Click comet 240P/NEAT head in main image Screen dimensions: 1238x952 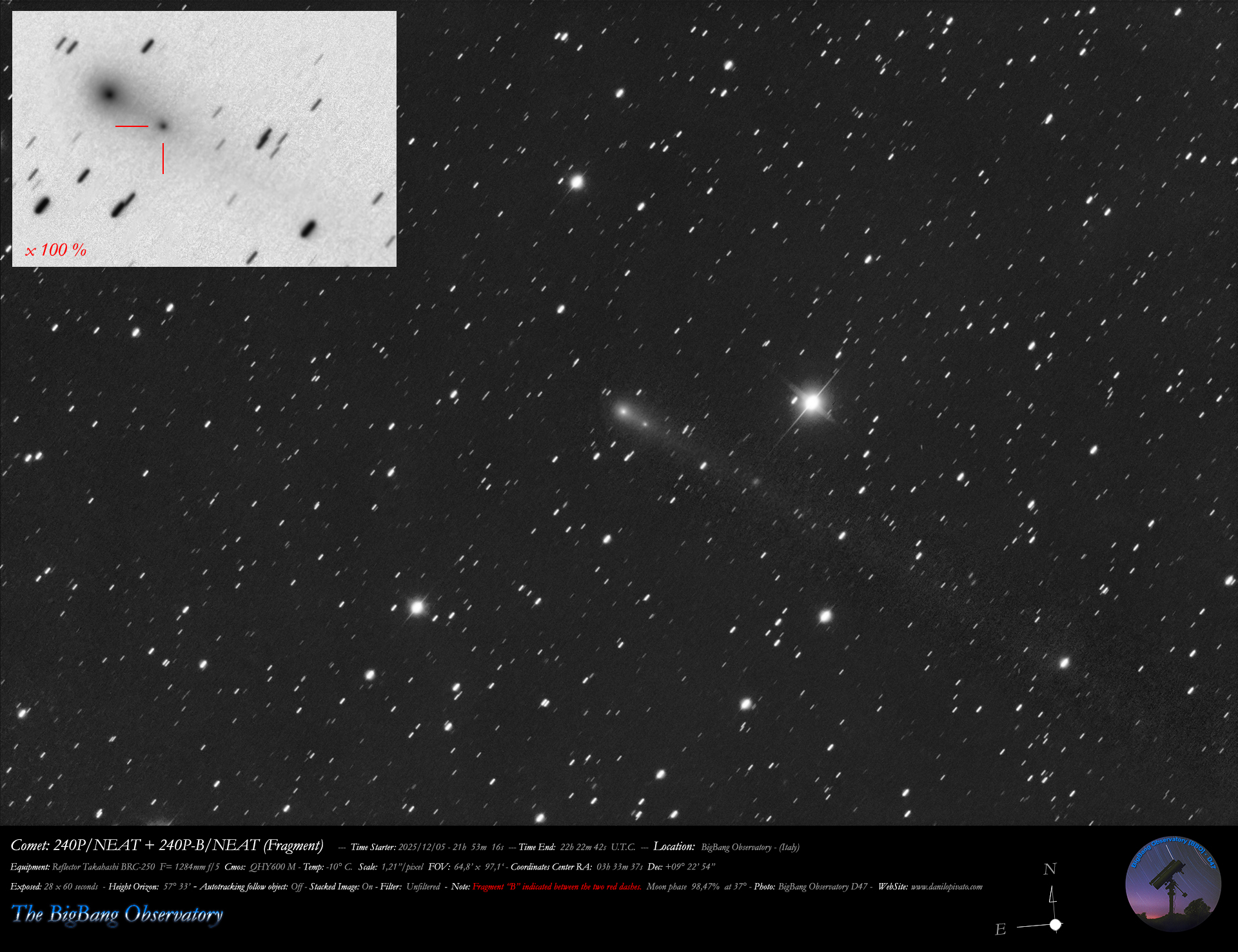(x=623, y=410)
